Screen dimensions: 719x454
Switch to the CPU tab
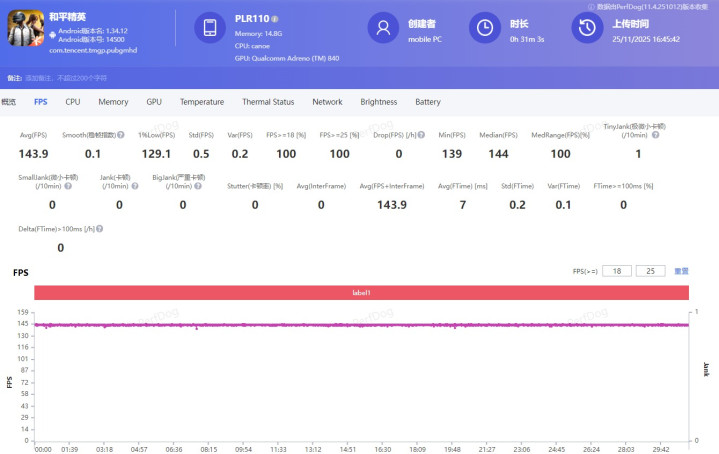[73, 102]
